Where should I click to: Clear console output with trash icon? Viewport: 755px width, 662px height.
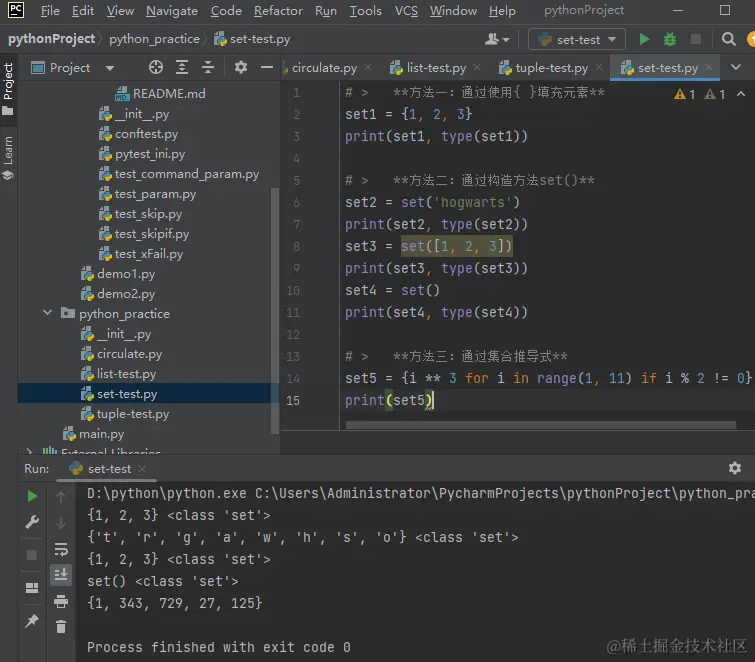[x=61, y=626]
